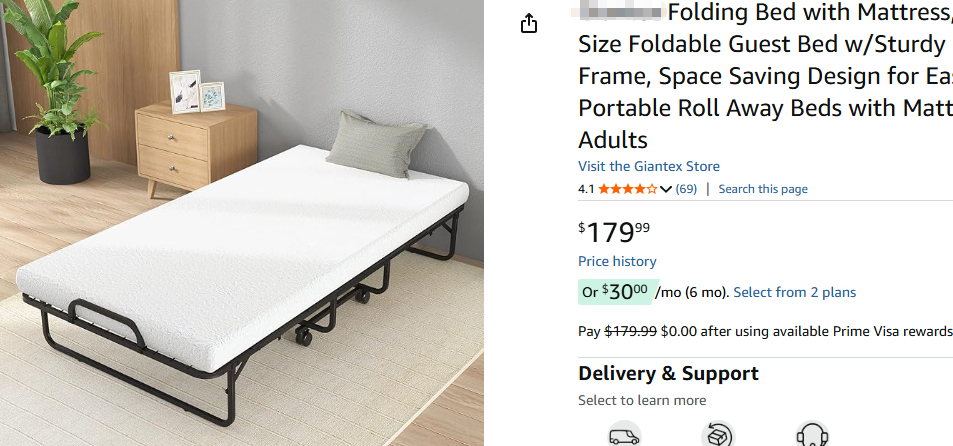Image resolution: width=953 pixels, height=446 pixels.
Task: Click the share icon beside the product image
Action: pos(530,24)
